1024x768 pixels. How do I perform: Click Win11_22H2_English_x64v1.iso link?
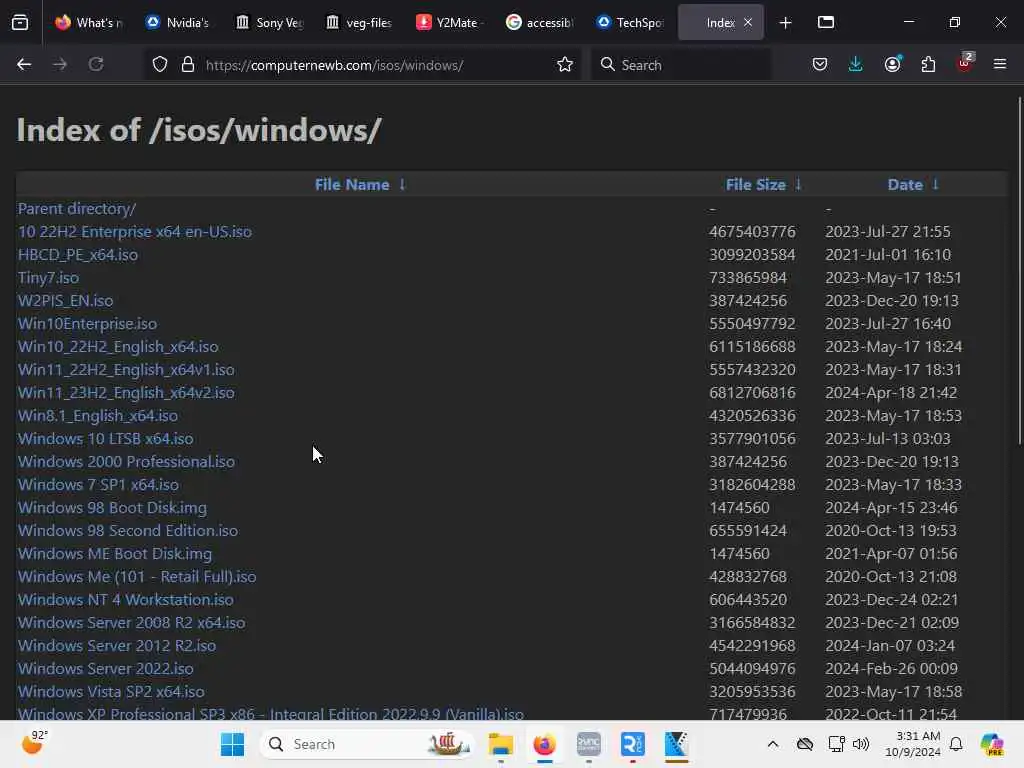tap(126, 370)
